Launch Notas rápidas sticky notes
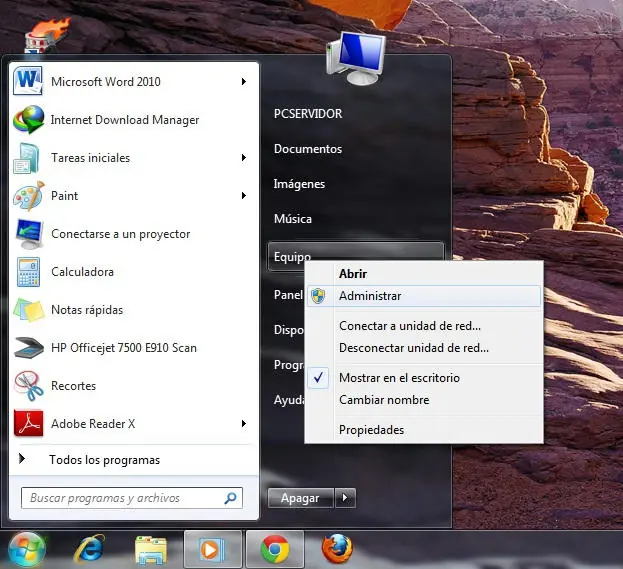Screen dimensions: 623x569 [86, 310]
